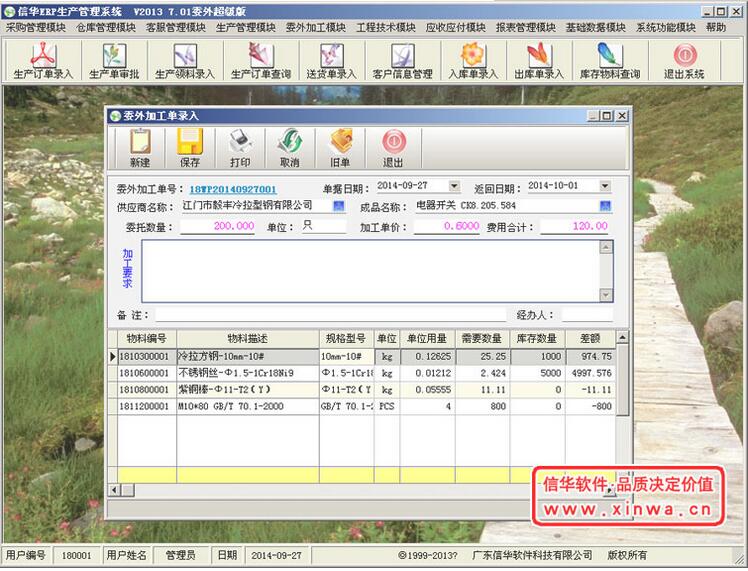Click the 费用合计 field showing 120.00

click(575, 226)
